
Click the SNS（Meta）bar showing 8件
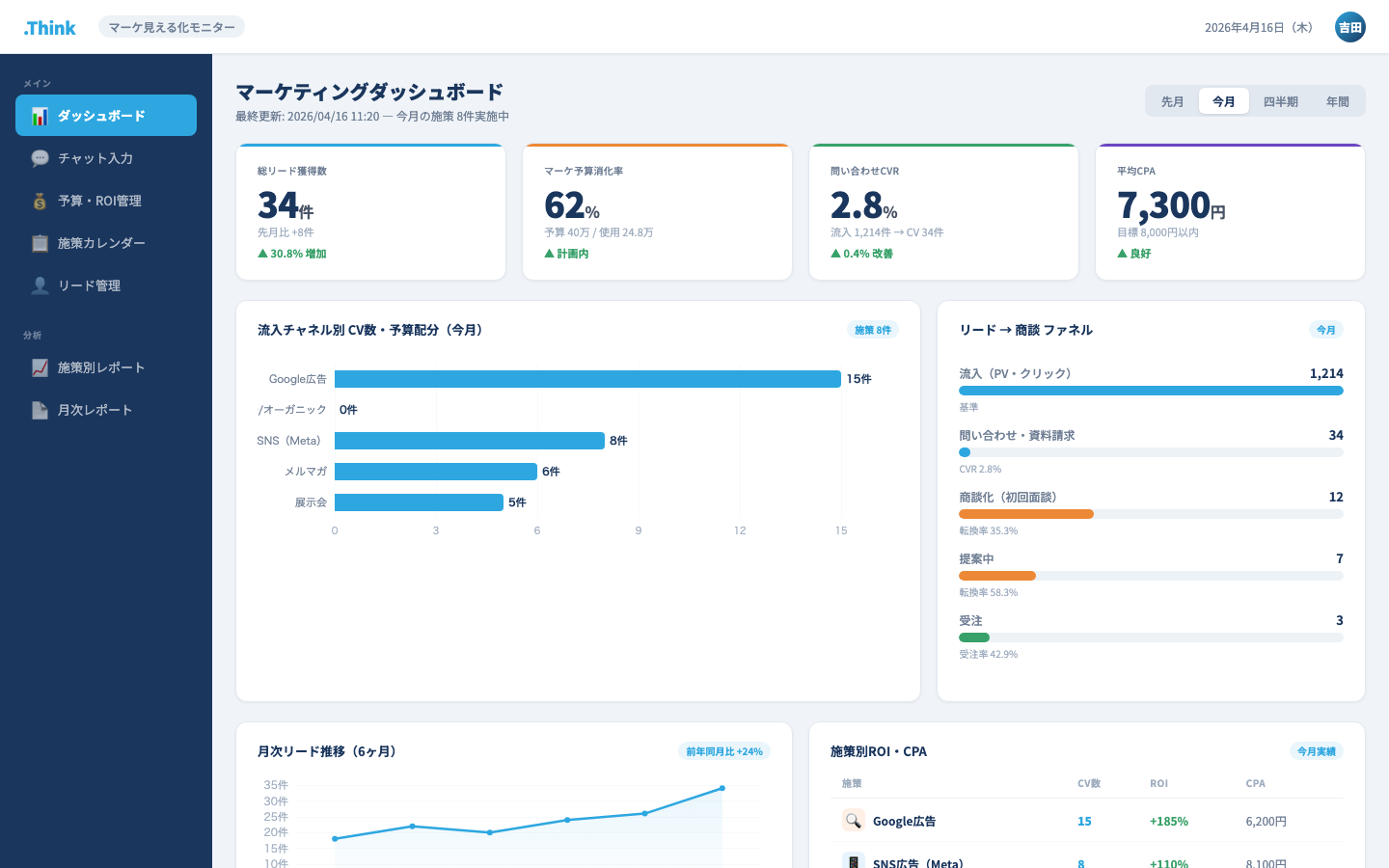[470, 441]
